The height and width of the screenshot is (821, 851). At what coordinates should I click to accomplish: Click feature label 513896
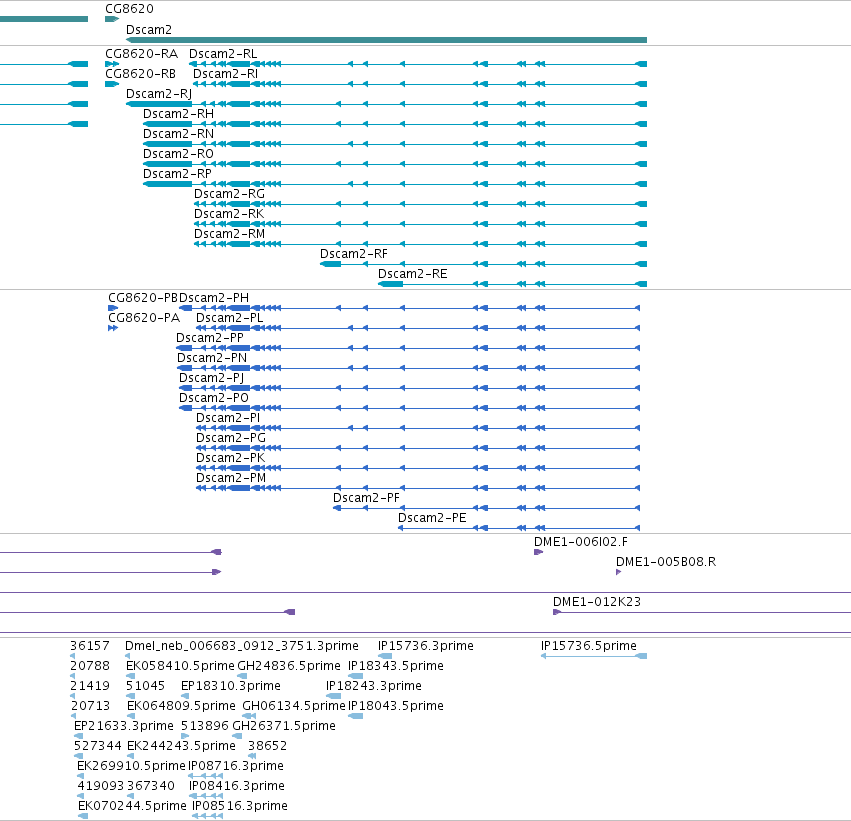pos(205,727)
